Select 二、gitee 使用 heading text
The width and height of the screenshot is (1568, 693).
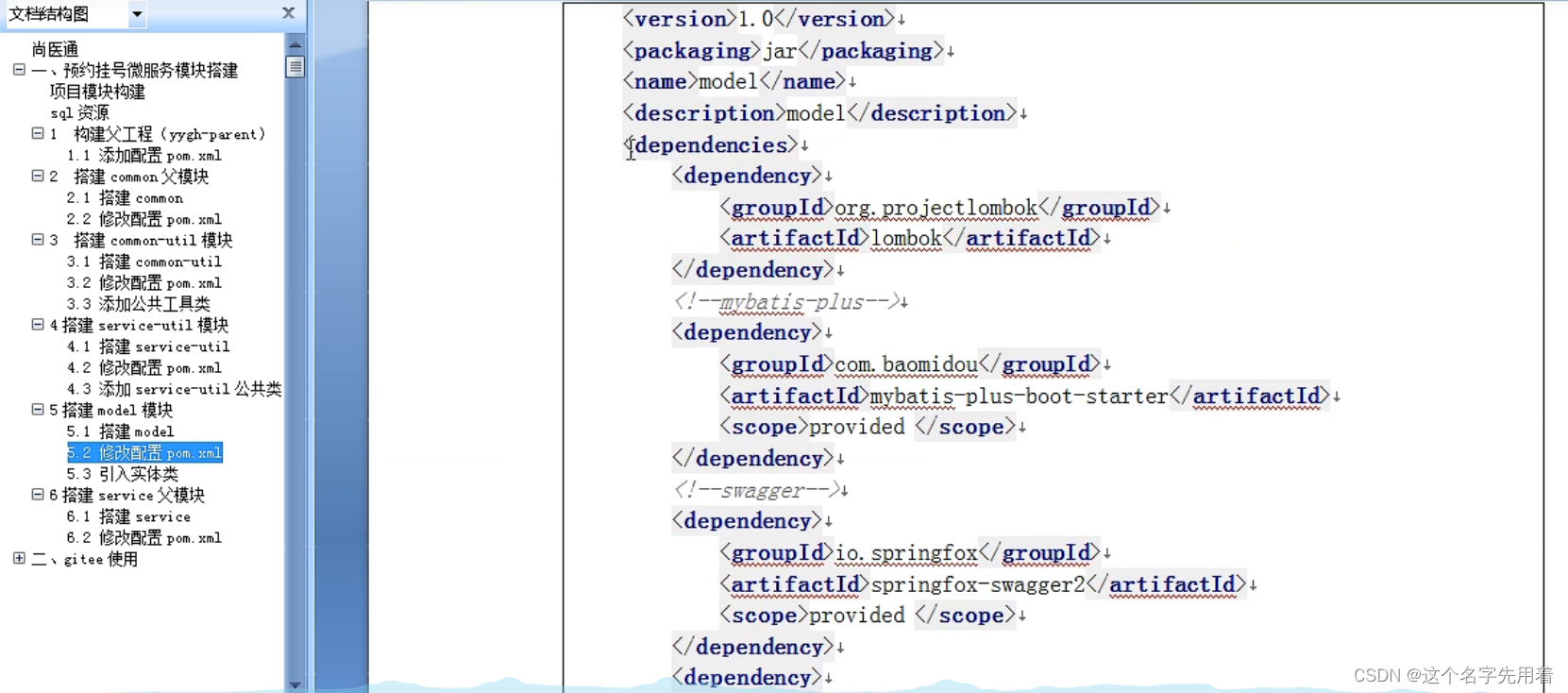85,559
